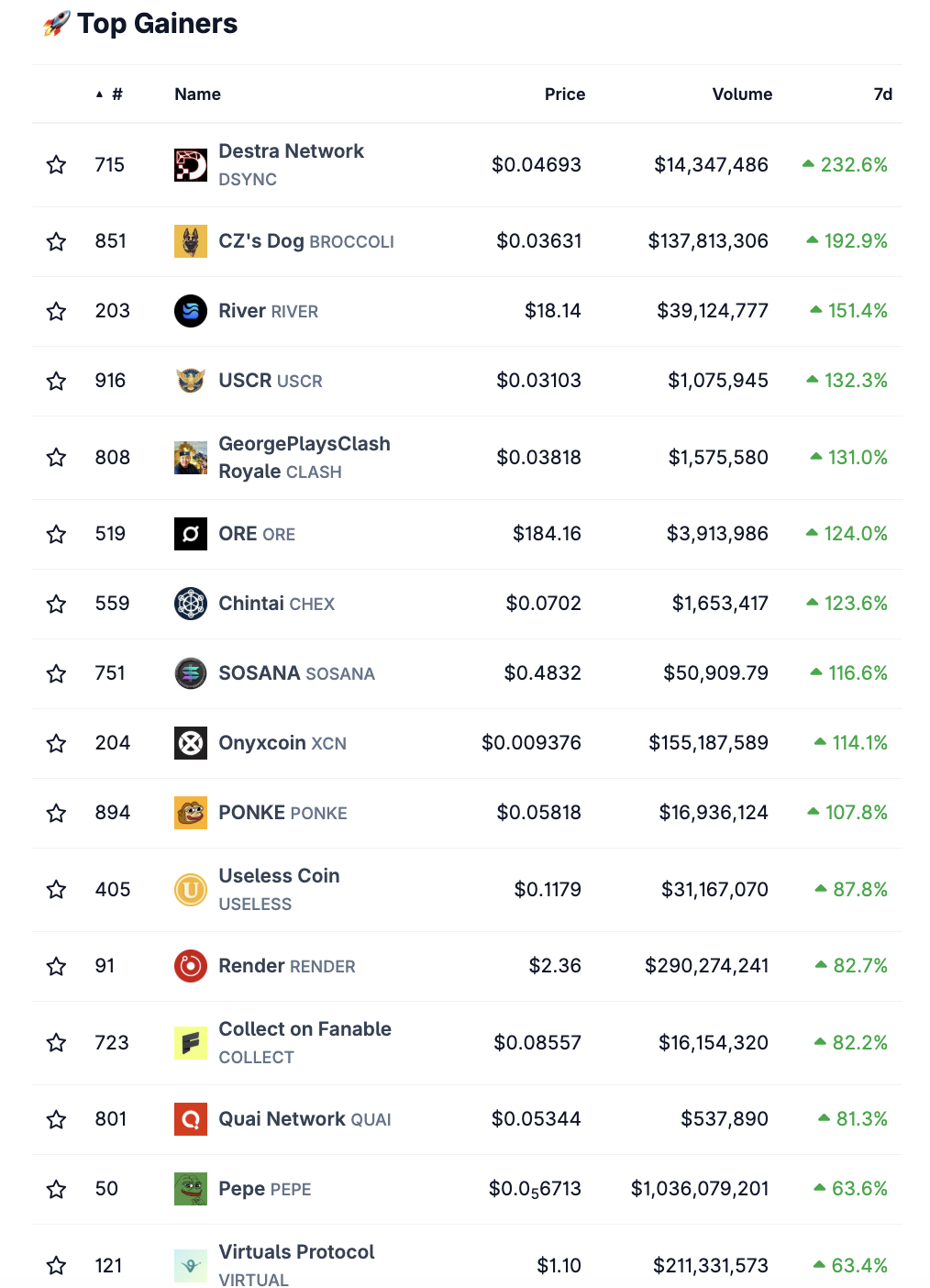Screen dimensions: 930x1288
Task: Click the sort triangle beside the # column
Action: tap(99, 93)
